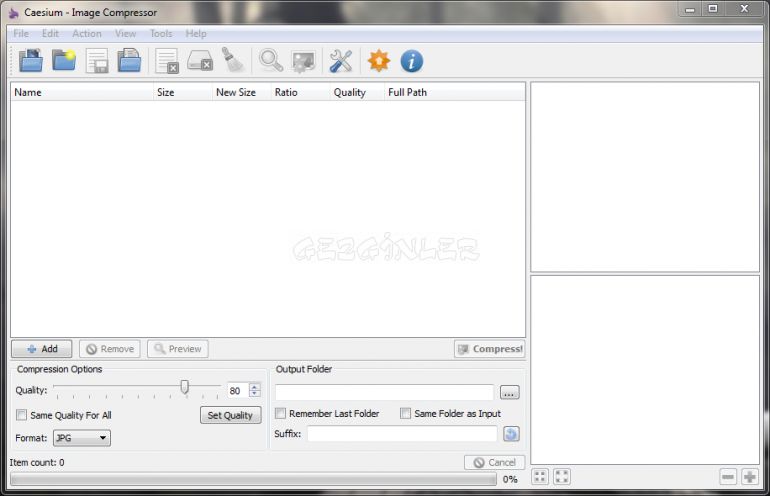770x496 pixels.
Task: Click the zoom out minus icon
Action: pos(728,476)
